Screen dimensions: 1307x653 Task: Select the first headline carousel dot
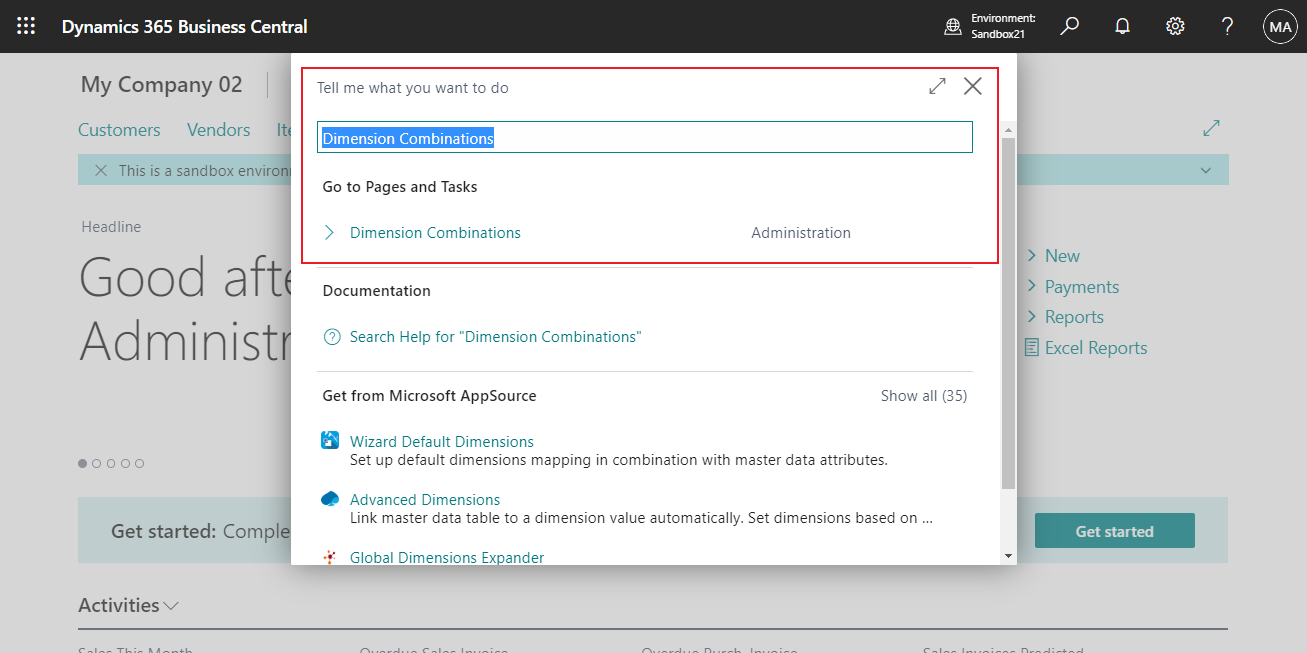82,463
